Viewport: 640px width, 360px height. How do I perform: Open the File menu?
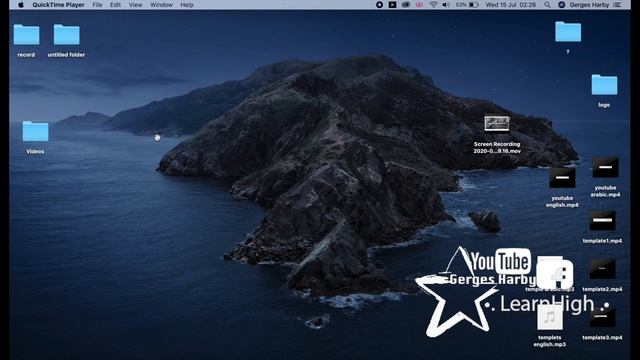point(97,5)
